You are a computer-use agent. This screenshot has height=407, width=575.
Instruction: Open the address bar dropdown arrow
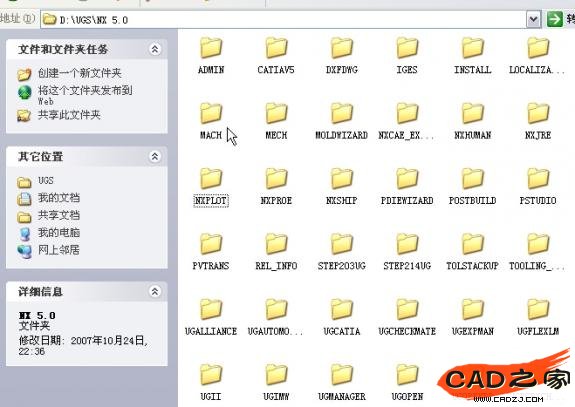point(534,19)
